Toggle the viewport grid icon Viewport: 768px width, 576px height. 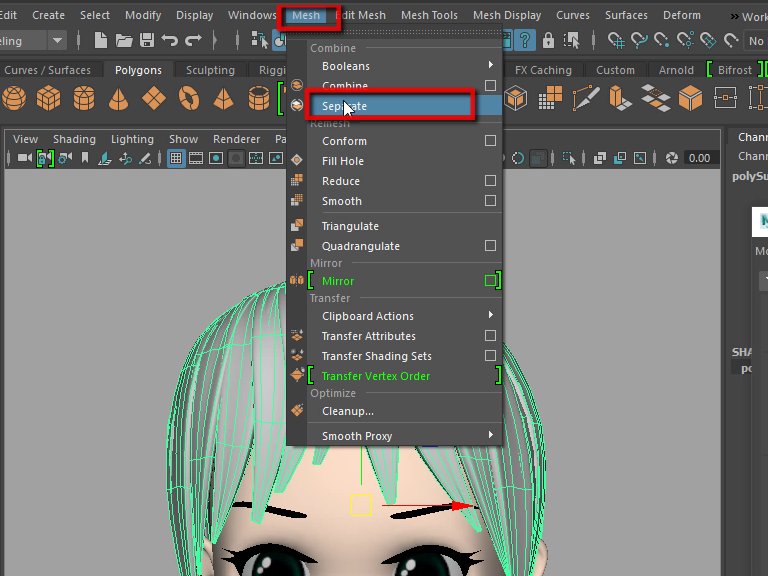[176, 158]
